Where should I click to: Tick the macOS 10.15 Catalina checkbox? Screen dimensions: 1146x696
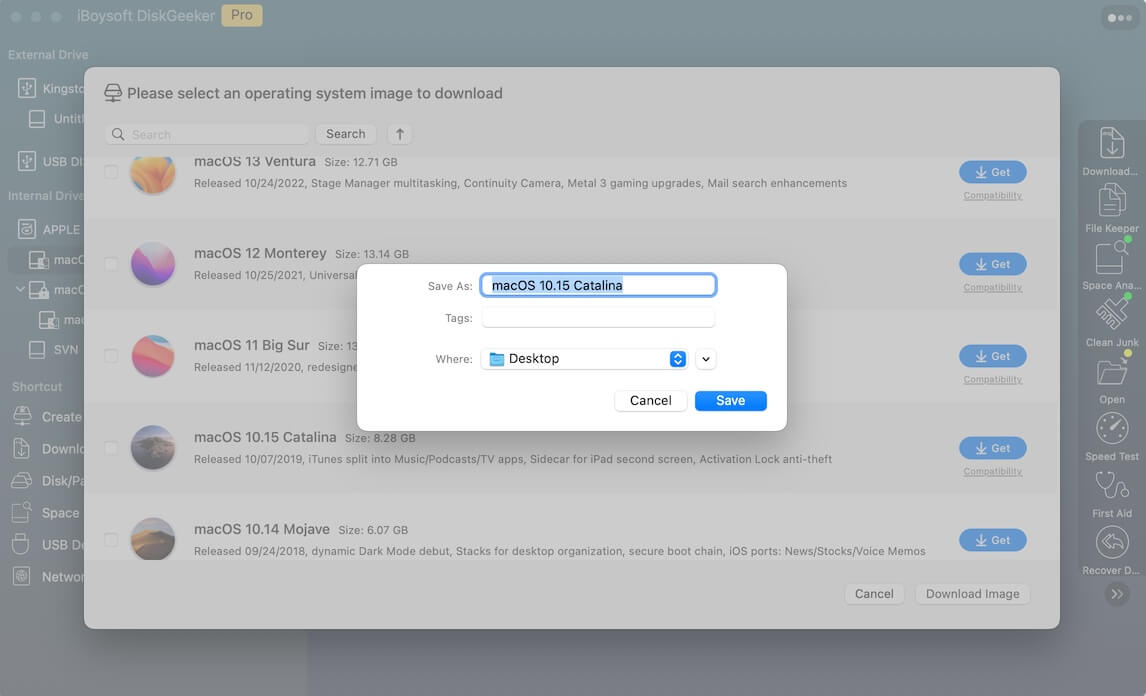tap(111, 448)
